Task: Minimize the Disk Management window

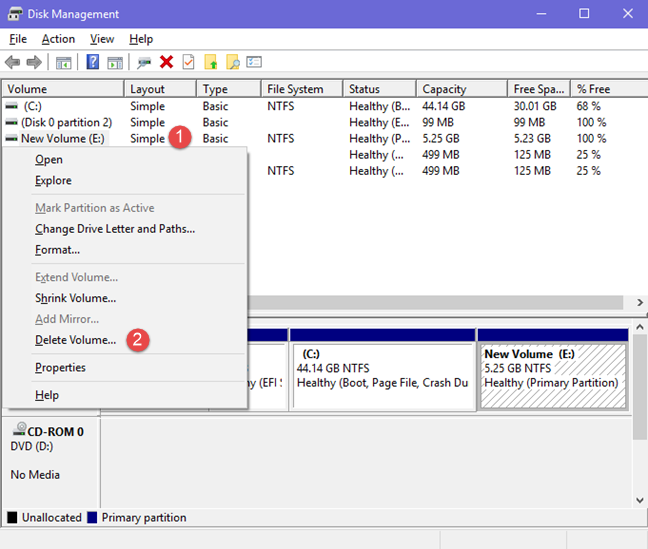Action: click(541, 14)
